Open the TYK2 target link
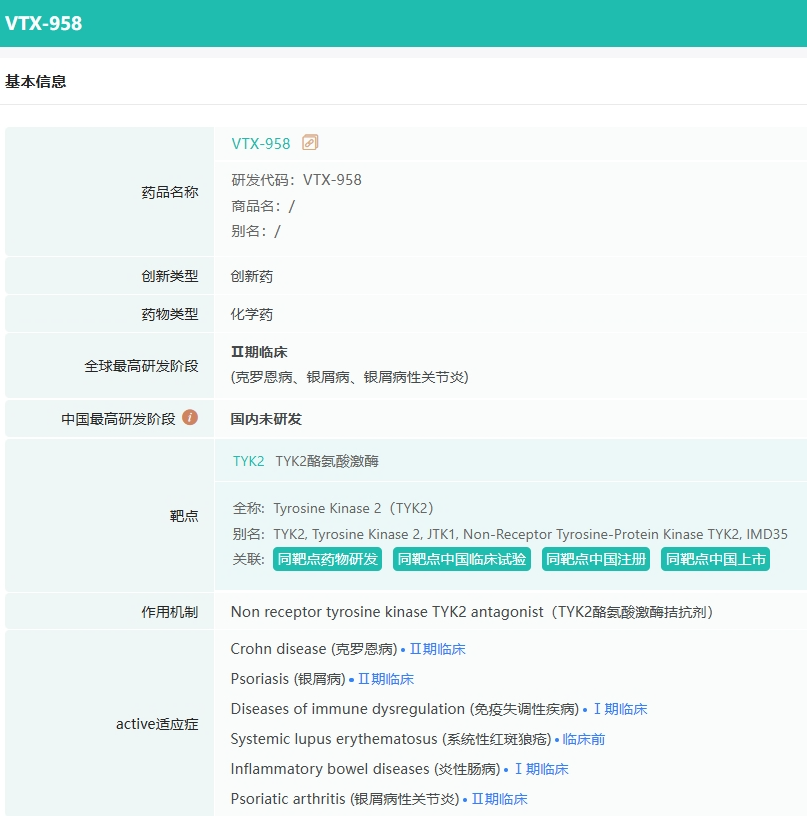The image size is (807, 816). pyautogui.click(x=249, y=461)
